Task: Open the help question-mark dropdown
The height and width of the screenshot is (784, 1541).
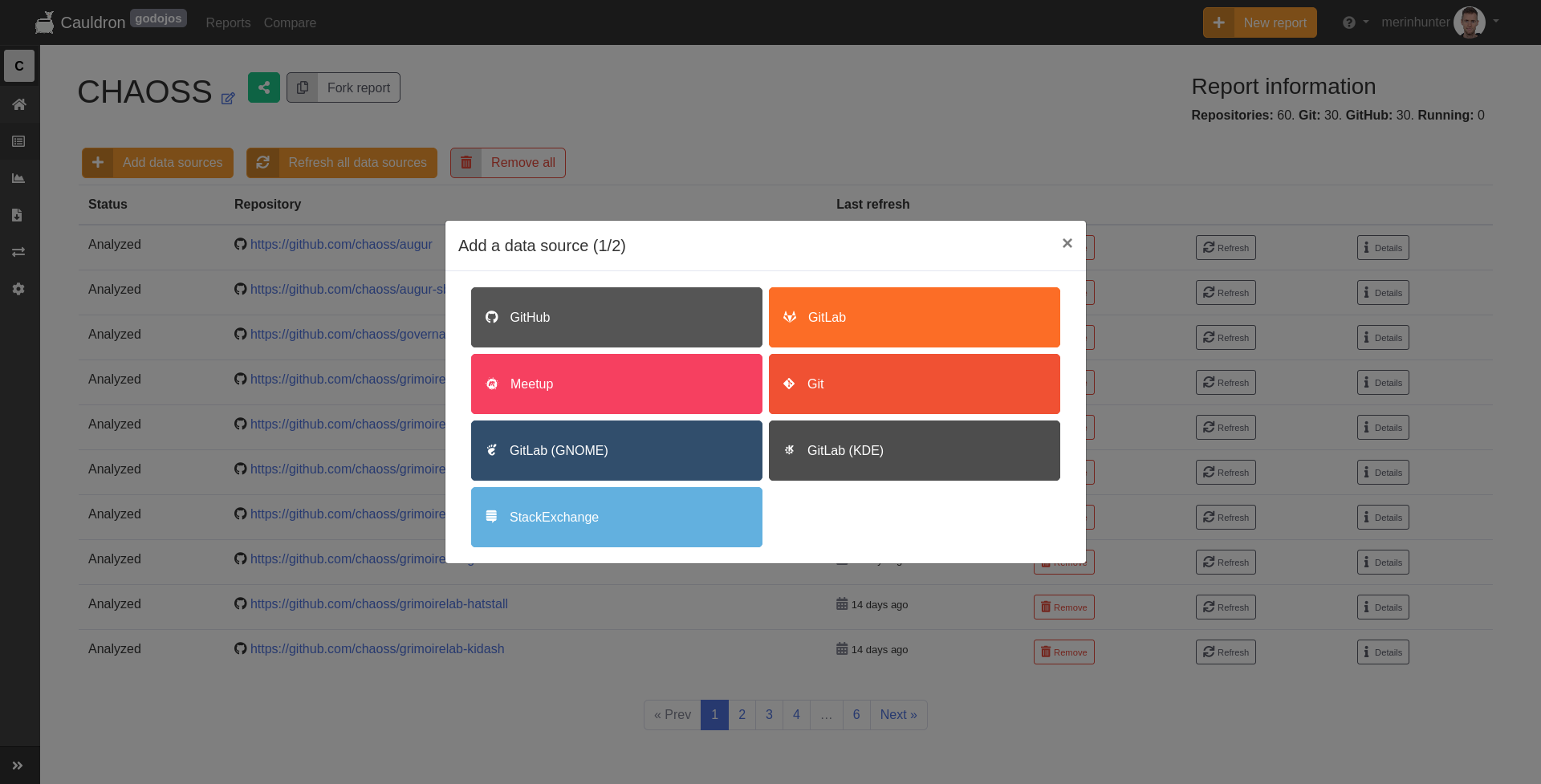Action: point(1355,22)
